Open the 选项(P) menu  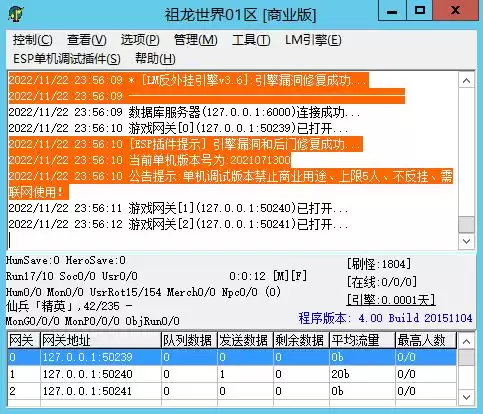tap(140, 40)
